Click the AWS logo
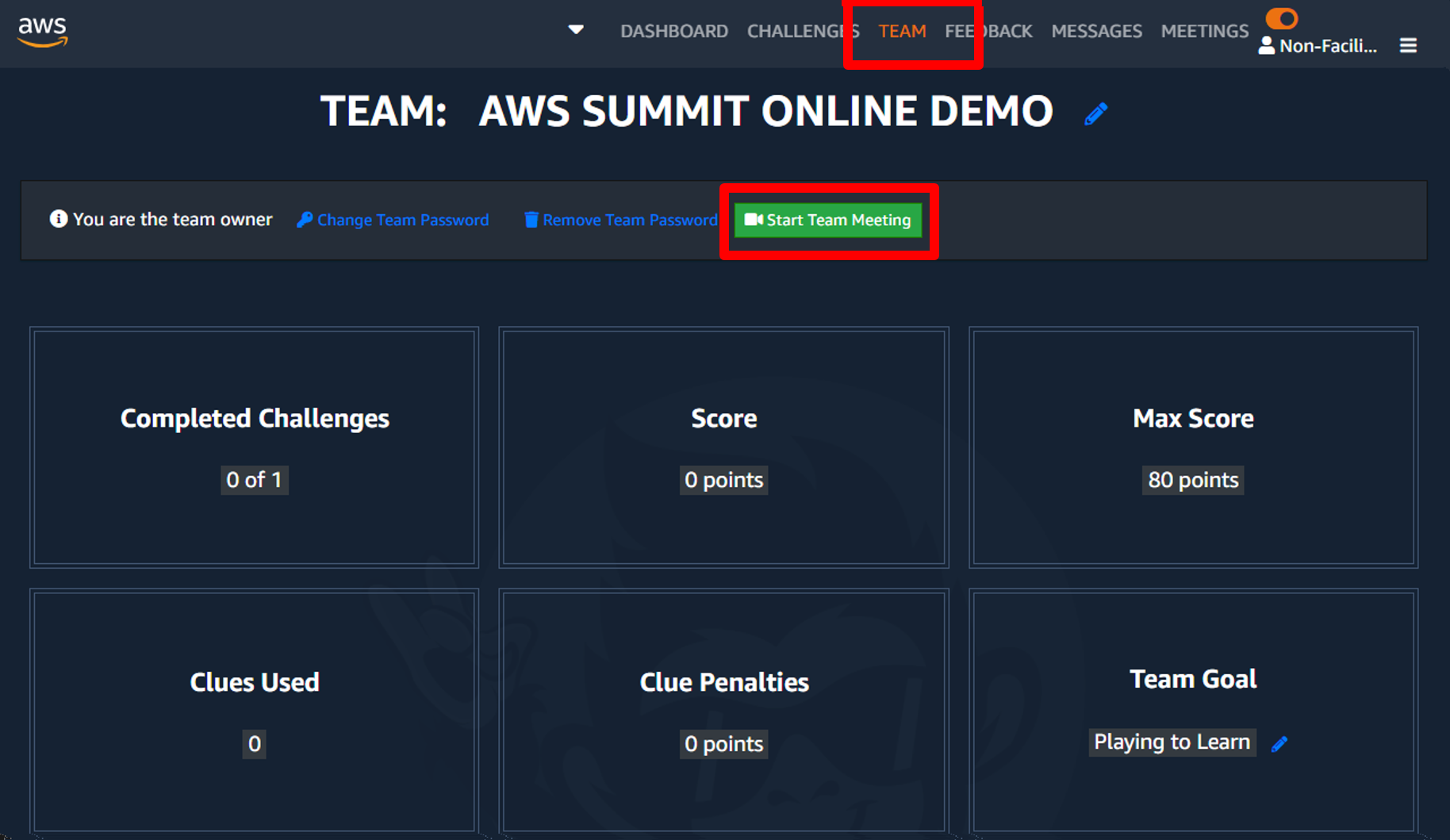The image size is (1450, 840). pyautogui.click(x=43, y=32)
